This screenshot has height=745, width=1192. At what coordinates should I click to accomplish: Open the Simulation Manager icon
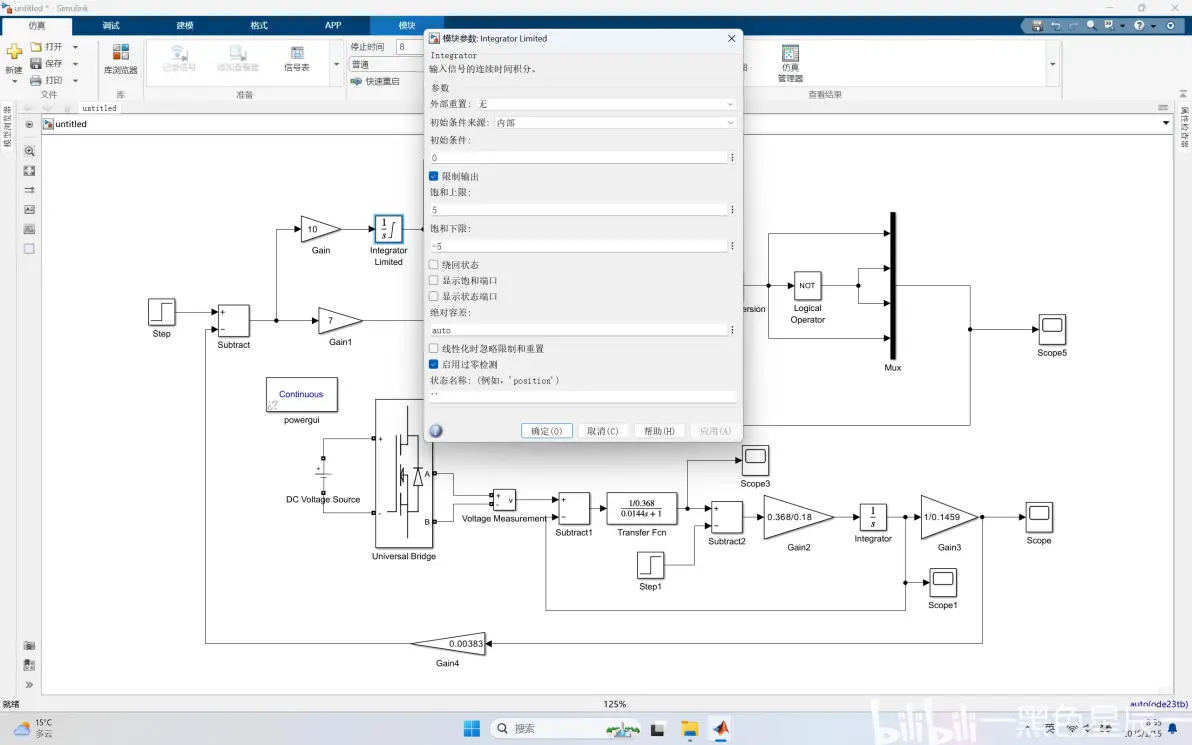pyautogui.click(x=790, y=53)
